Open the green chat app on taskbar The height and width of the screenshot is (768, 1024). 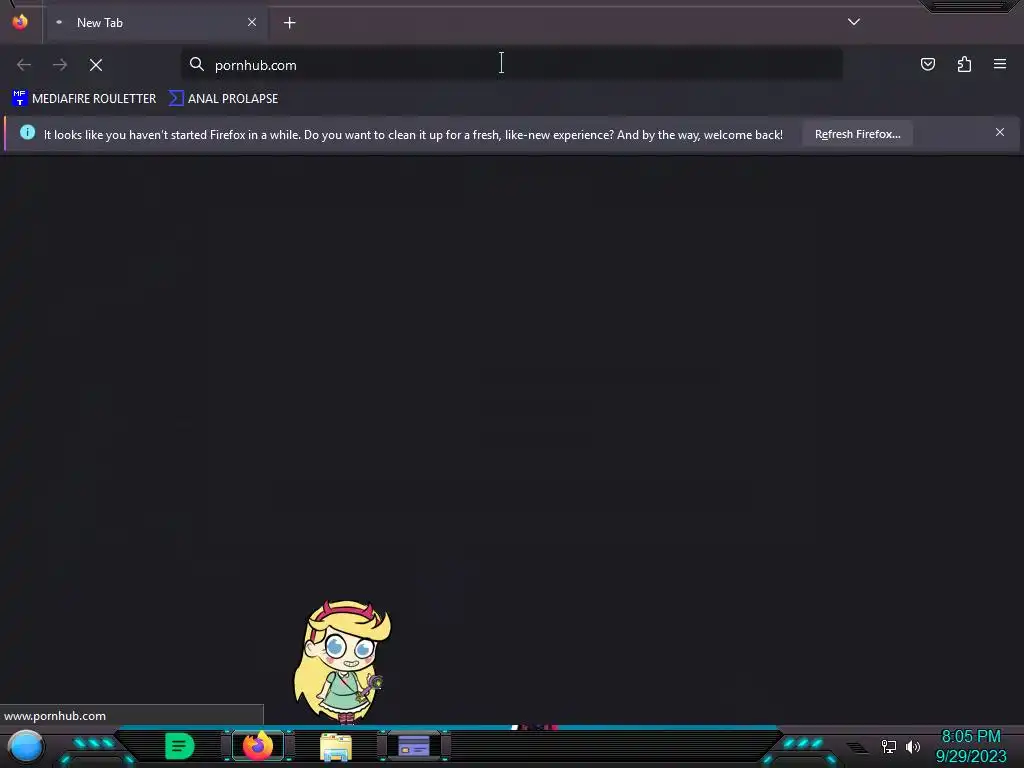(x=180, y=746)
